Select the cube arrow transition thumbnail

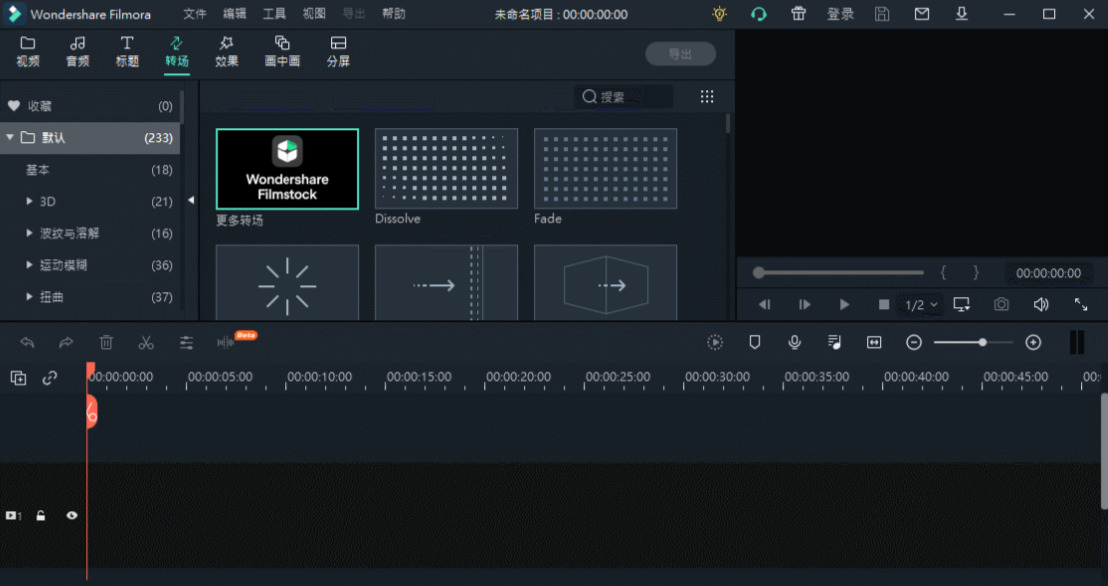point(606,283)
